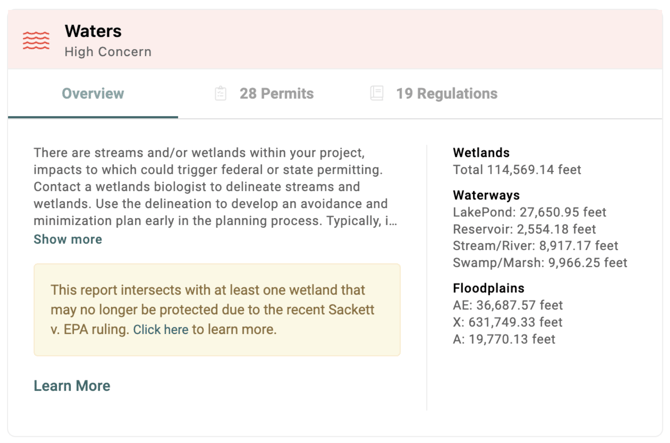The width and height of the screenshot is (670, 443).
Task: Click the book icon beside 19 Regulations
Action: pos(376,93)
